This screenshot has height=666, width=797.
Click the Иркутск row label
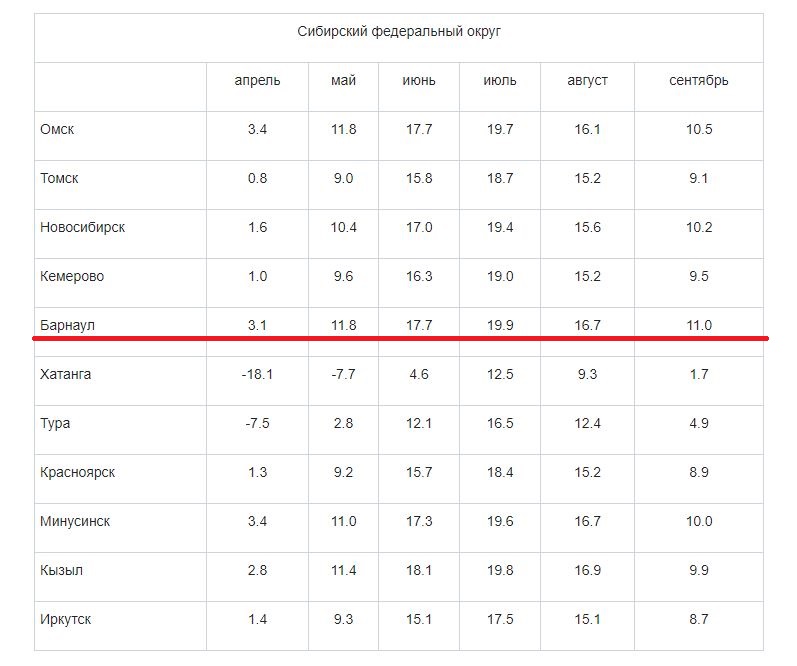tap(65, 620)
